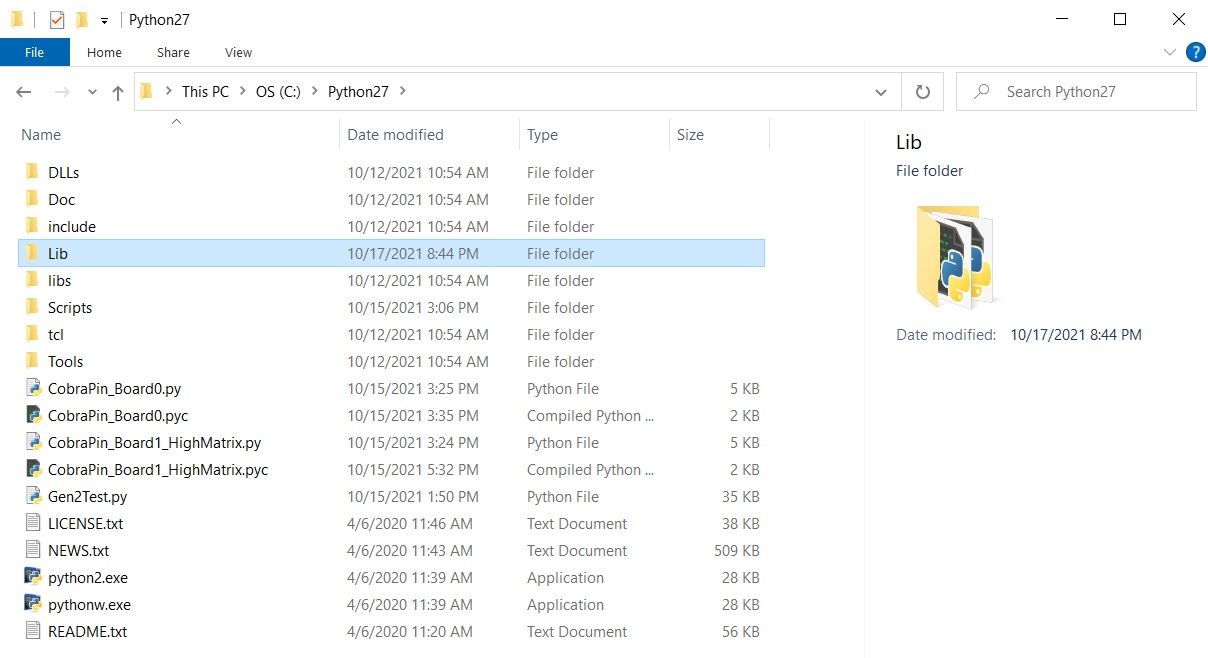Sort files by Date modified column
The height and width of the screenshot is (658, 1208).
coord(395,135)
